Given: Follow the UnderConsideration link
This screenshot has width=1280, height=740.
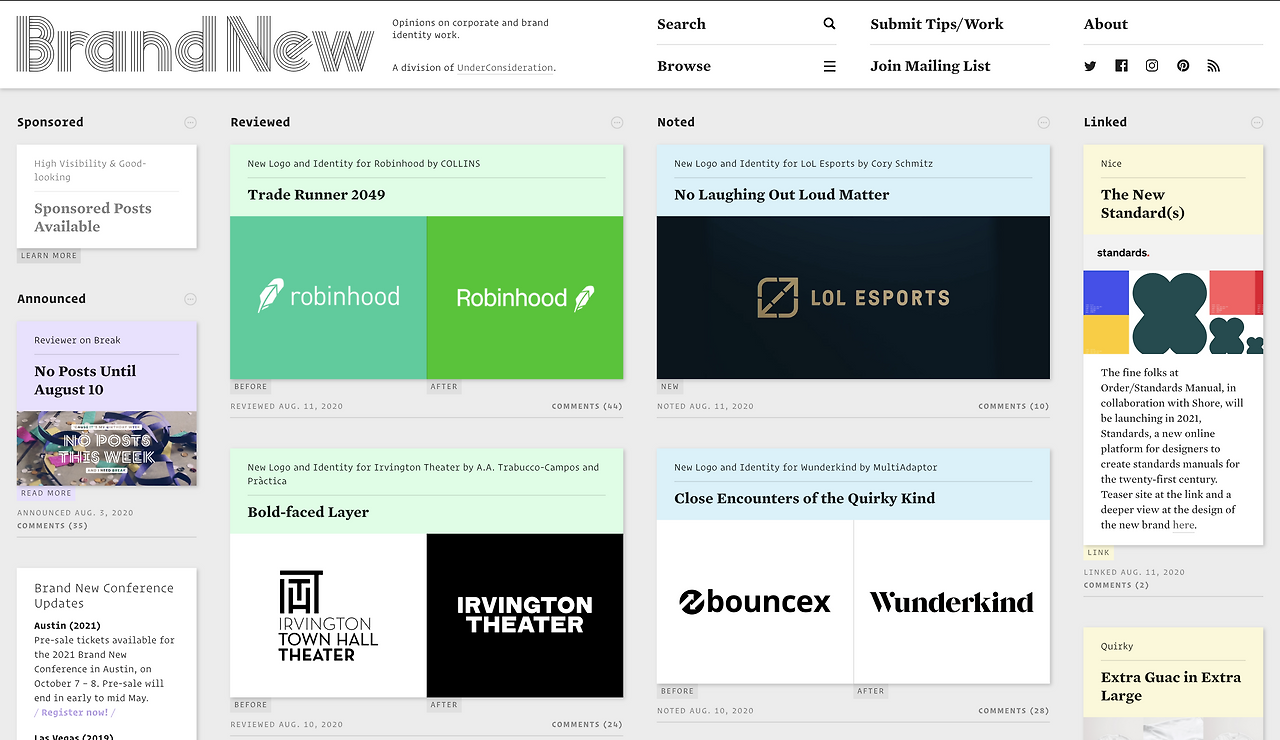Looking at the screenshot, I should click(x=505, y=68).
